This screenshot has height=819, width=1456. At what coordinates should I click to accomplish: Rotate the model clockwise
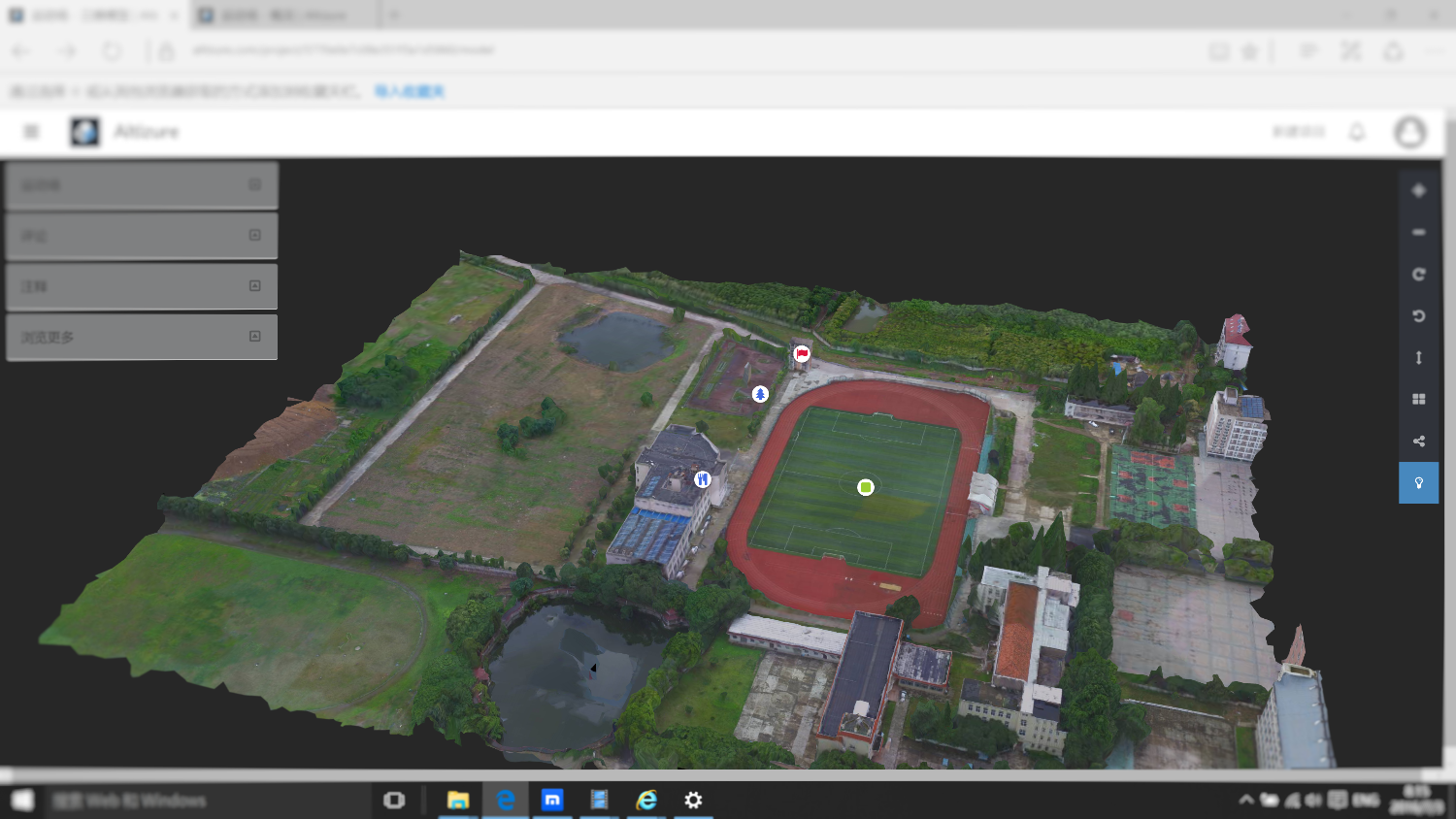pos(1418,274)
